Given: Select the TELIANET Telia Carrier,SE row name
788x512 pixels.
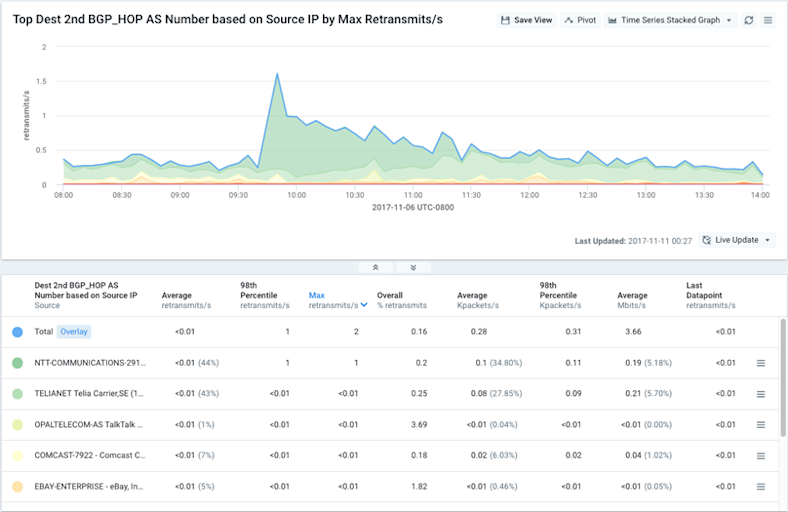Looking at the screenshot, I should [89, 393].
